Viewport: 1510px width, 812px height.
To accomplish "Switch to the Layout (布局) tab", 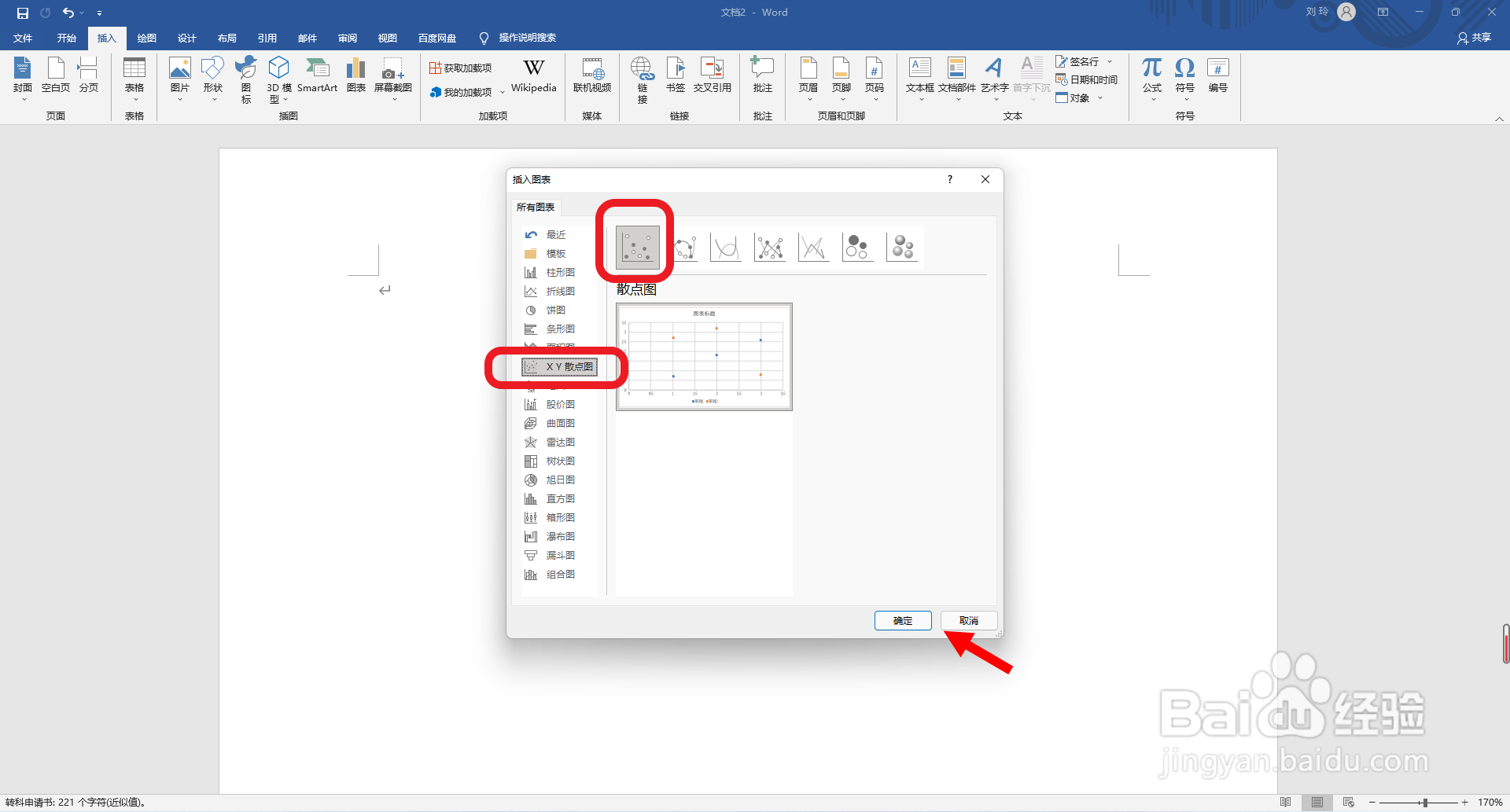I will (227, 38).
